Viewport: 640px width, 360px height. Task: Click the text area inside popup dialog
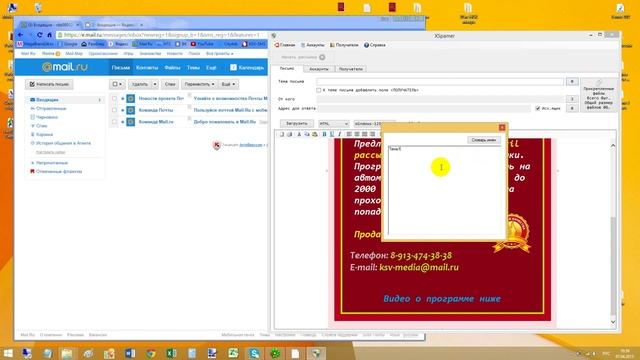click(444, 191)
